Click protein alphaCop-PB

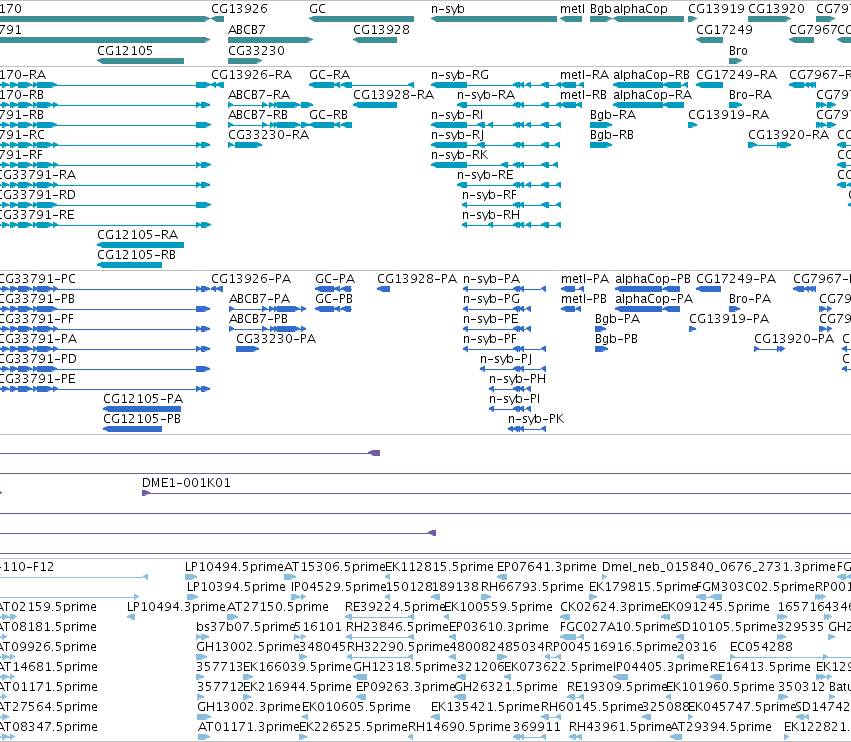click(653, 279)
